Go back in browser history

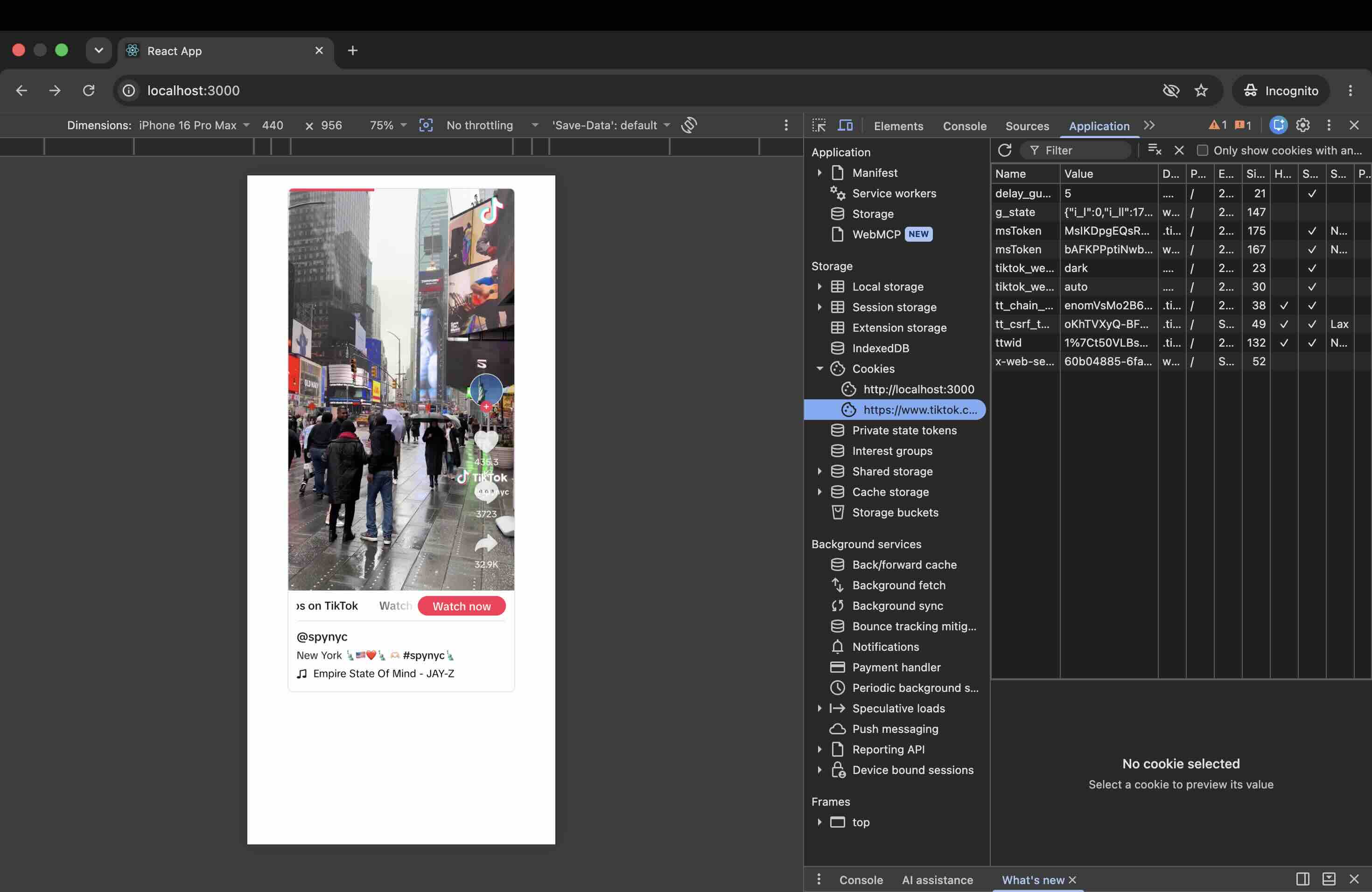coord(21,91)
